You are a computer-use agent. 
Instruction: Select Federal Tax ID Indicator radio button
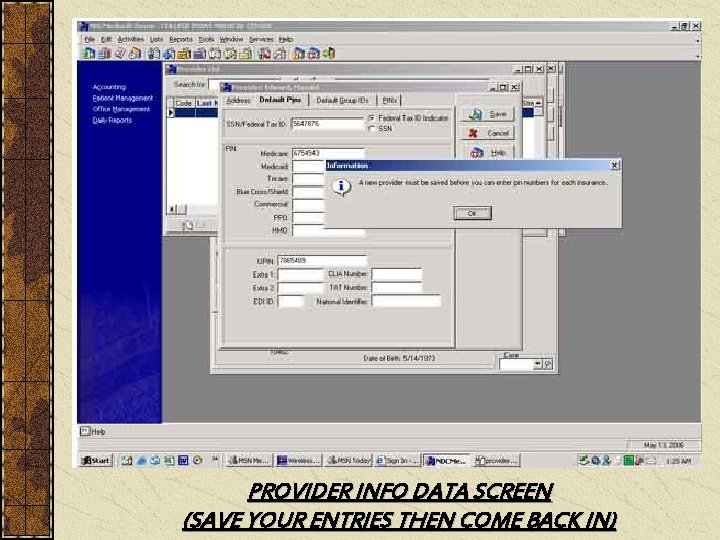pyautogui.click(x=371, y=118)
